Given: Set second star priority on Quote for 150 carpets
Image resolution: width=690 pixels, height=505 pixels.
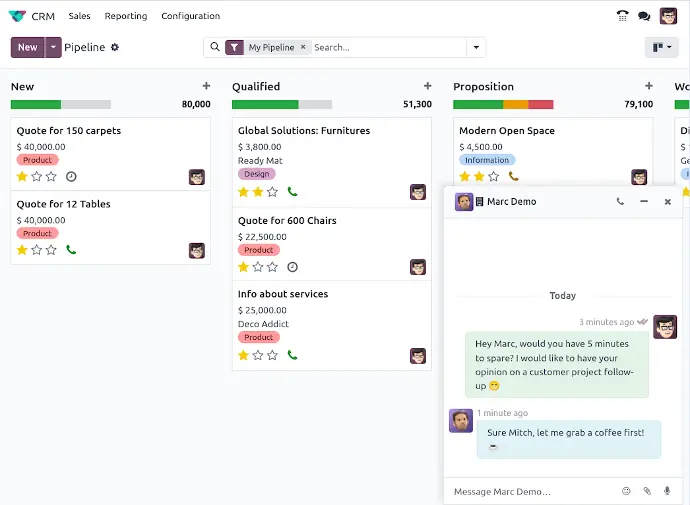Looking at the screenshot, I should 37,177.
